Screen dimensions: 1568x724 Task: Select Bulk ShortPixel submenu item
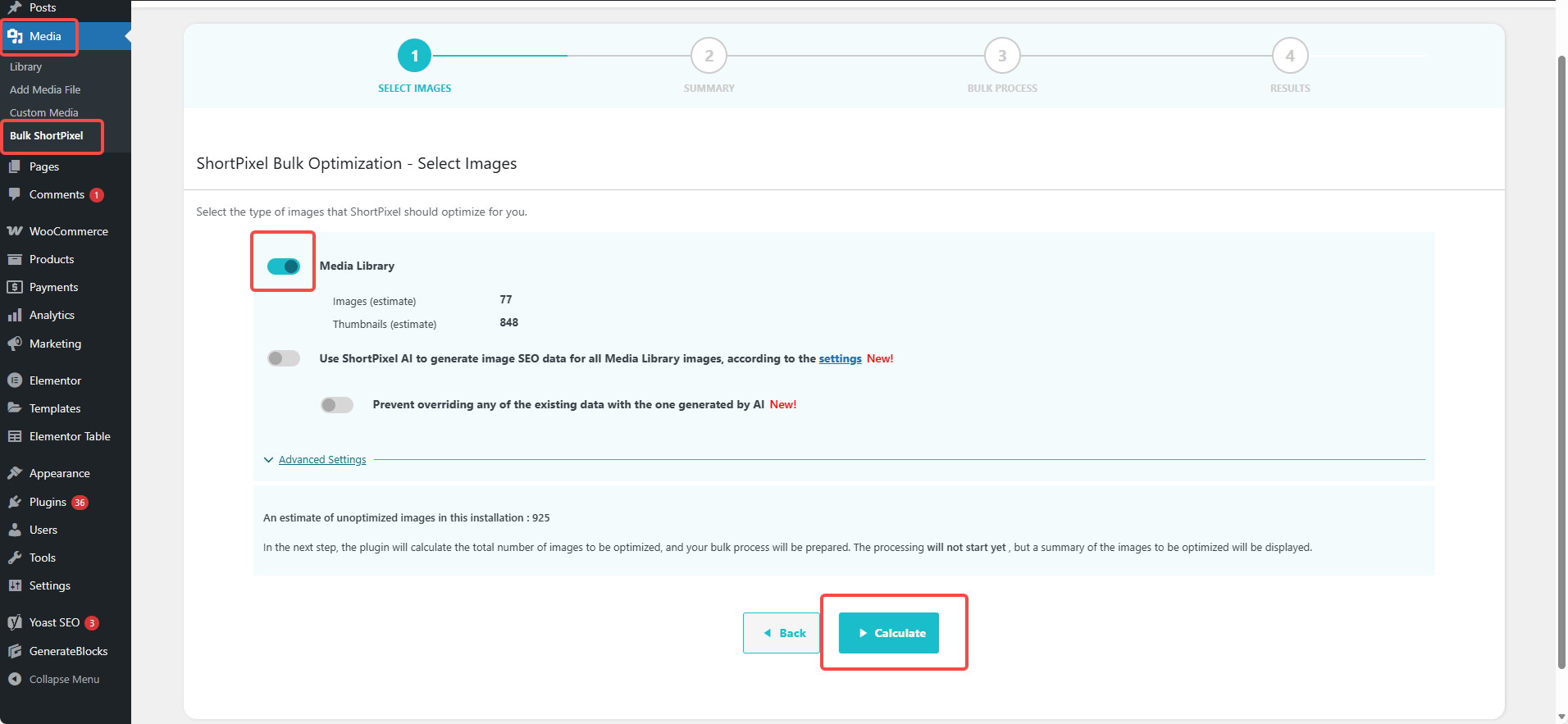click(47, 136)
